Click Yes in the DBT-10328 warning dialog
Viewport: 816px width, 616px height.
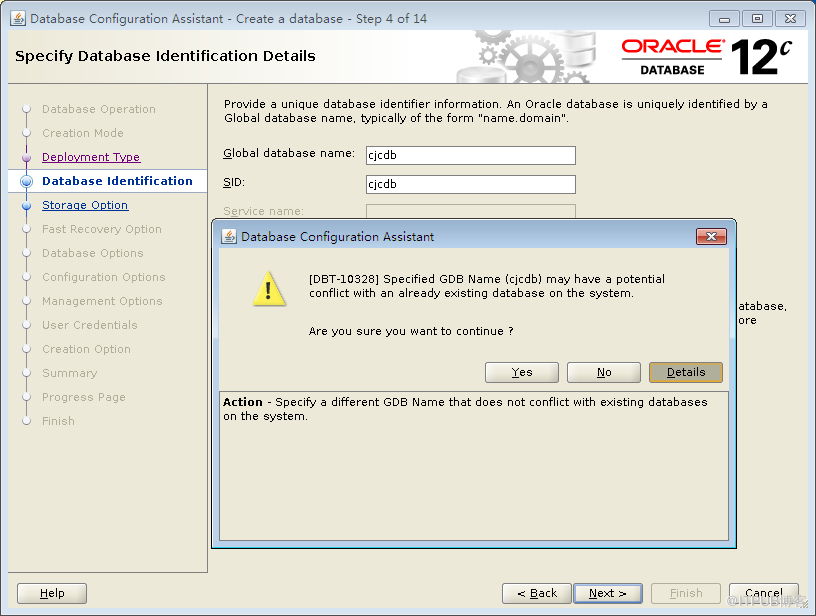coord(521,373)
